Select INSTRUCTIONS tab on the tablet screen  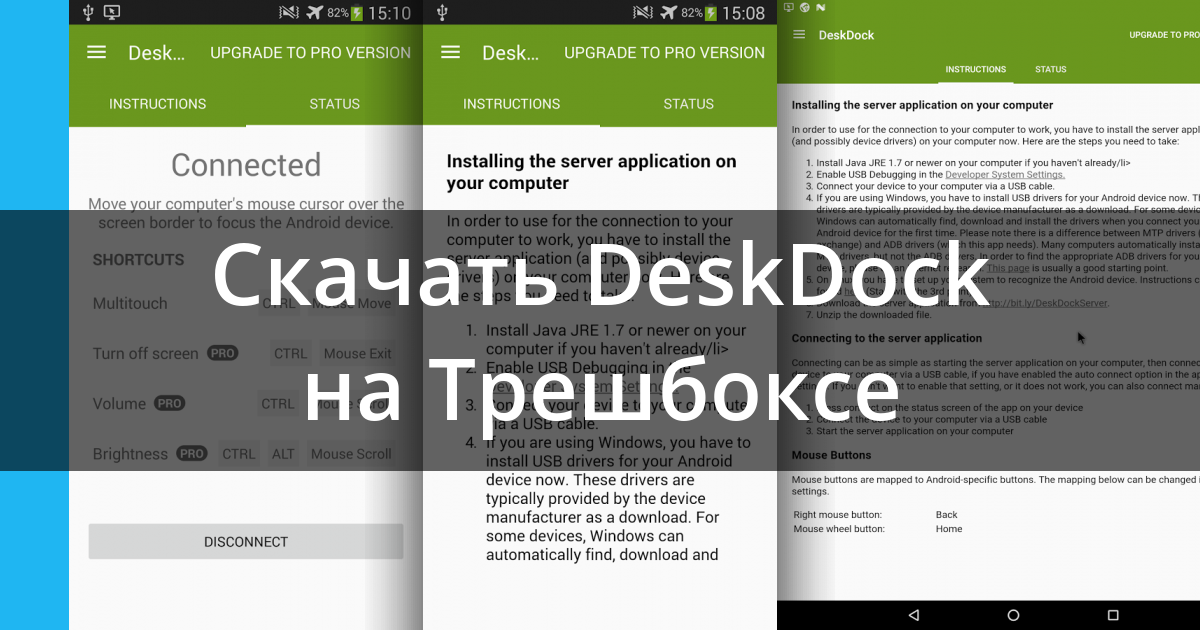976,69
